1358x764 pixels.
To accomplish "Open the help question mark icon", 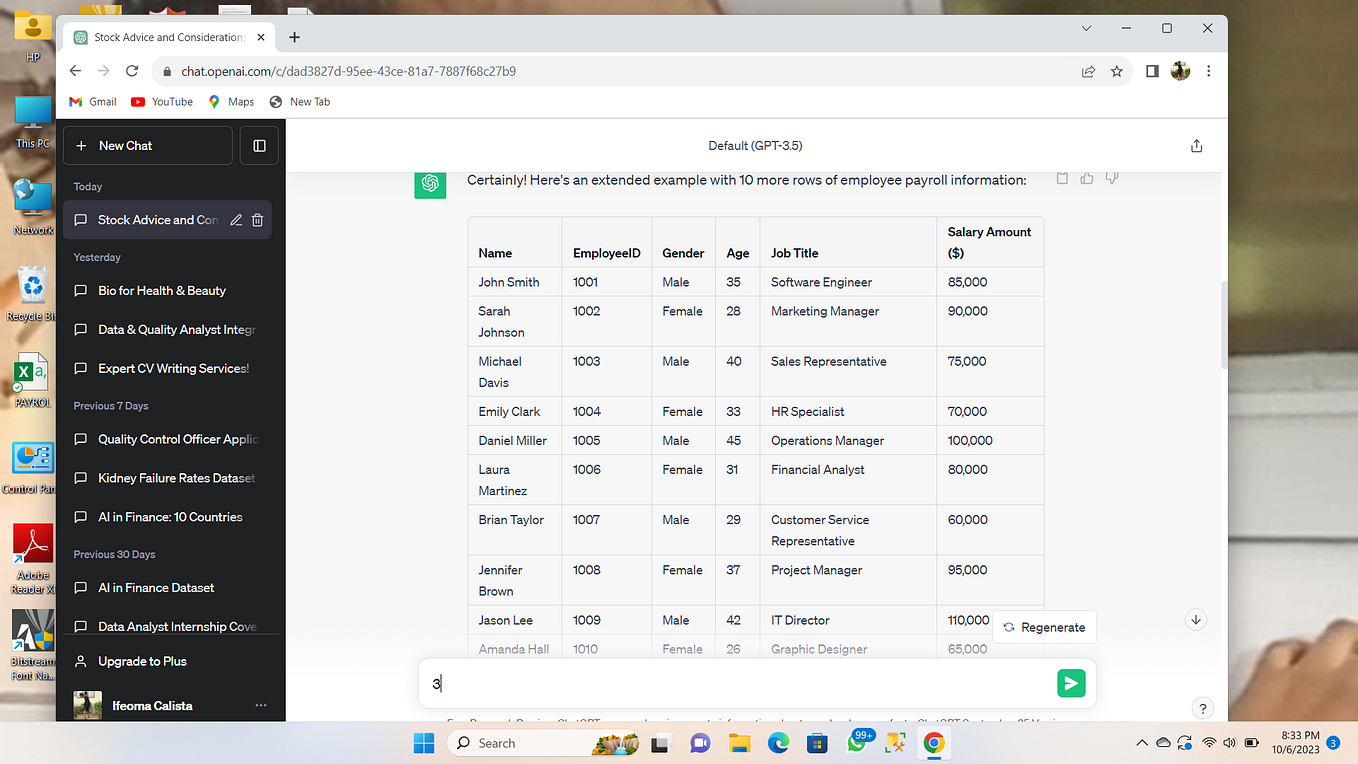I will click(x=1203, y=707).
